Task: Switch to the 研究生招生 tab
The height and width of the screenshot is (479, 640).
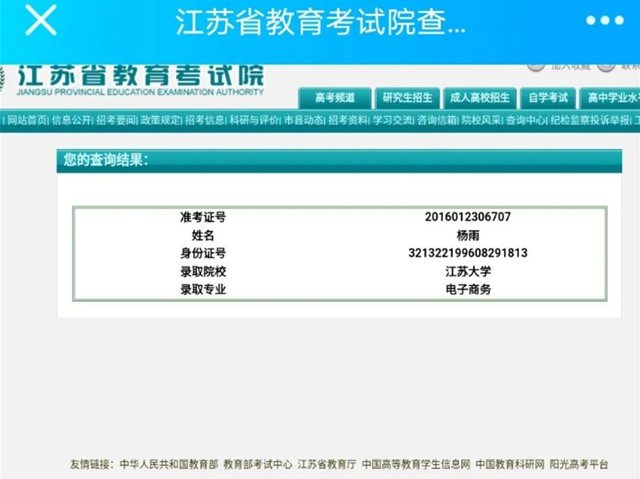Action: [x=407, y=98]
